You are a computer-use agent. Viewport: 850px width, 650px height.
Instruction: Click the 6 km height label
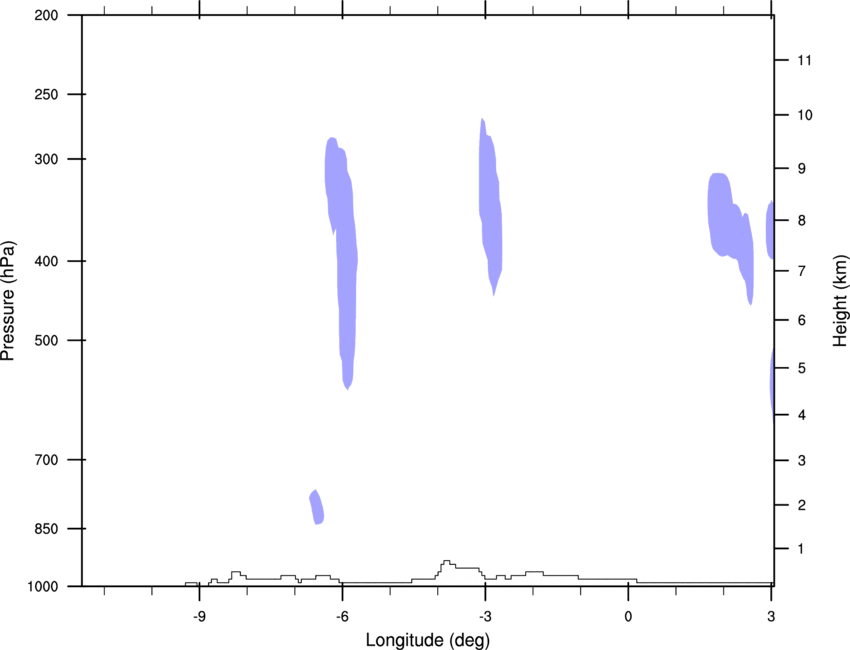pyautogui.click(x=801, y=320)
